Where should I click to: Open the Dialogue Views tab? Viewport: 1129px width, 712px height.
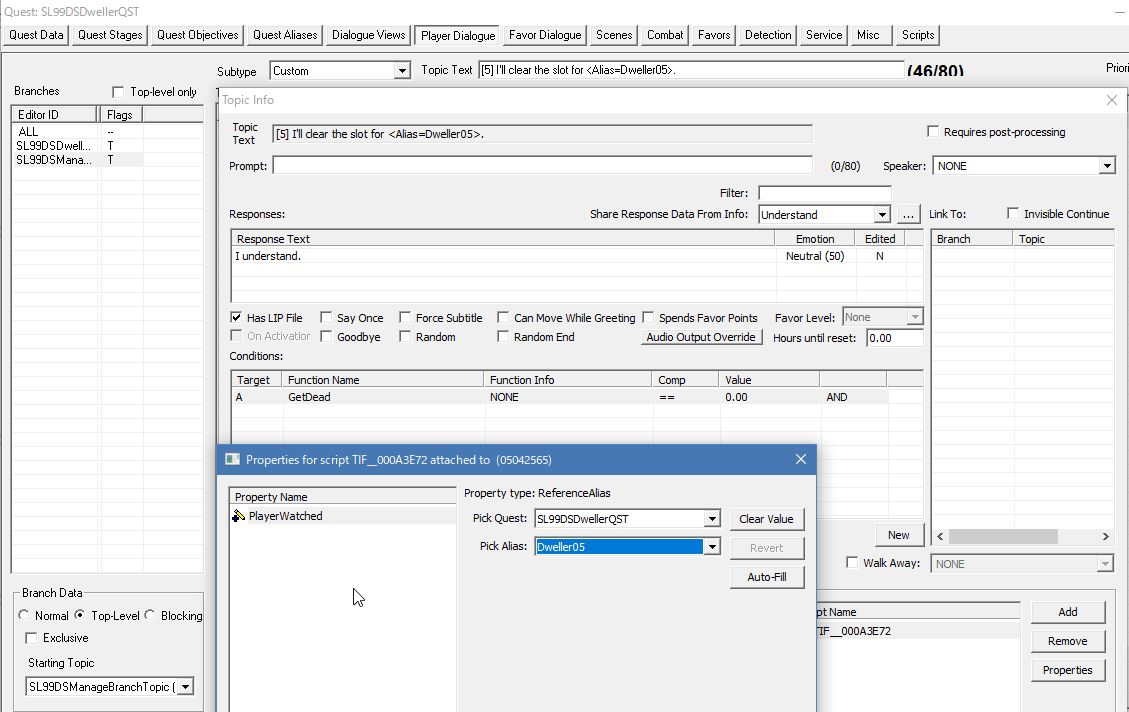pyautogui.click(x=369, y=35)
